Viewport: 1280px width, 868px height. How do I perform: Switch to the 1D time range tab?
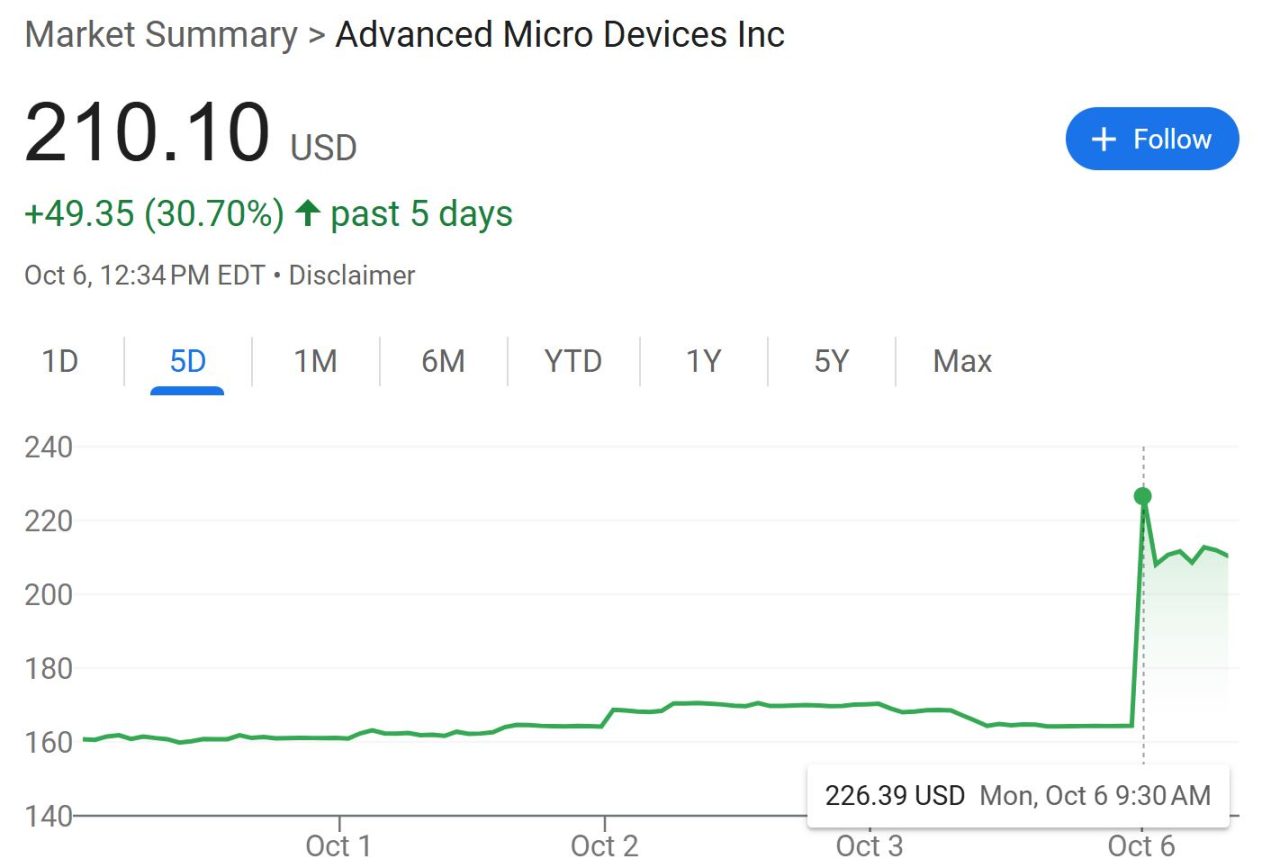click(x=60, y=361)
